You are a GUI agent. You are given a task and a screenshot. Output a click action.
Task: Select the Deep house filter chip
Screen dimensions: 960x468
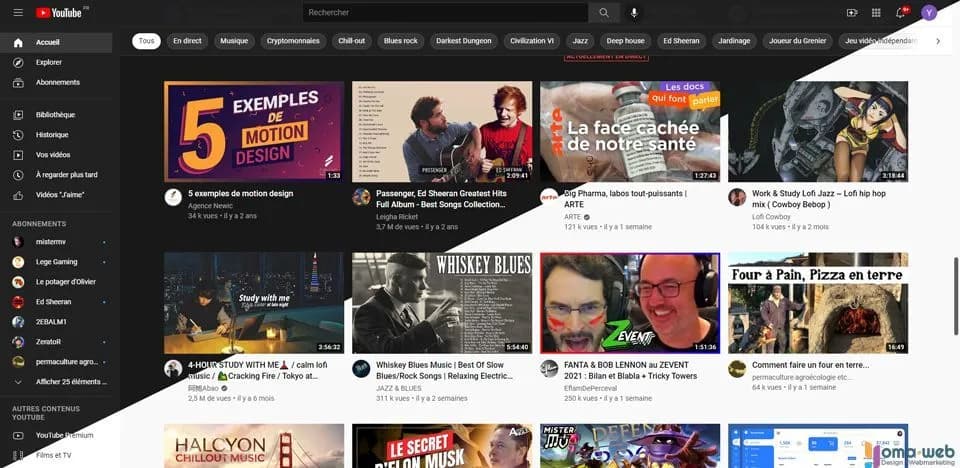[x=625, y=41]
